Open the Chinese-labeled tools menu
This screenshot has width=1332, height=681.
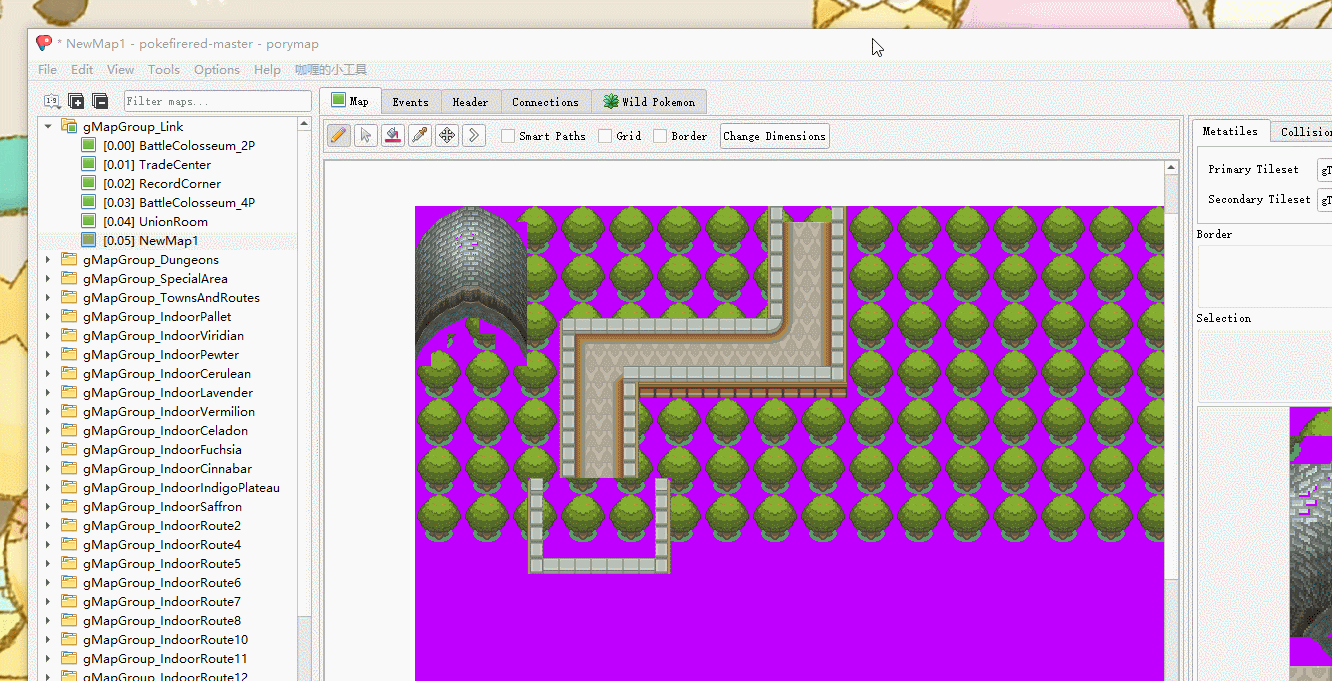(x=331, y=70)
